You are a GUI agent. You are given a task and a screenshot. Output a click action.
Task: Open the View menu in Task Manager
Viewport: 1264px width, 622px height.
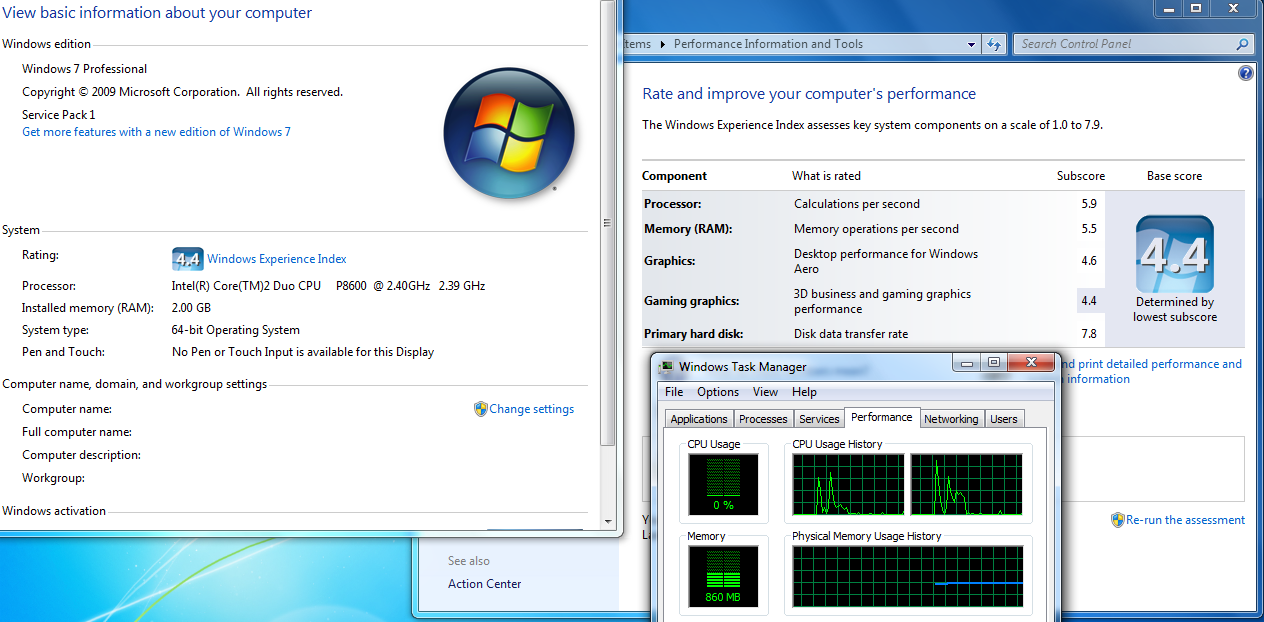click(765, 392)
